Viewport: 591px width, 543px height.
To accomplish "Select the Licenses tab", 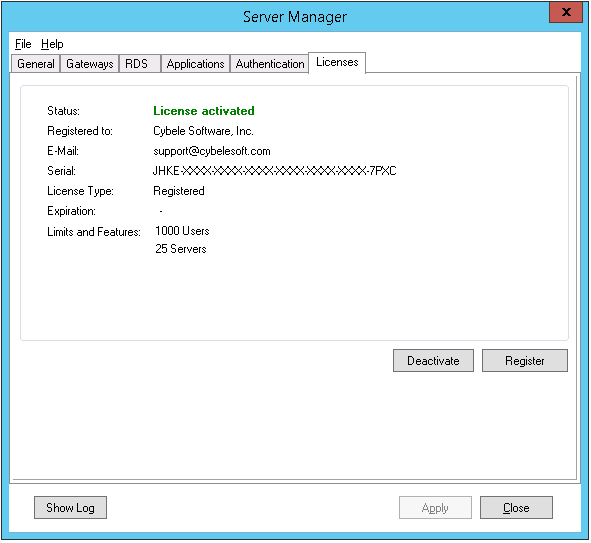I will click(x=337, y=62).
